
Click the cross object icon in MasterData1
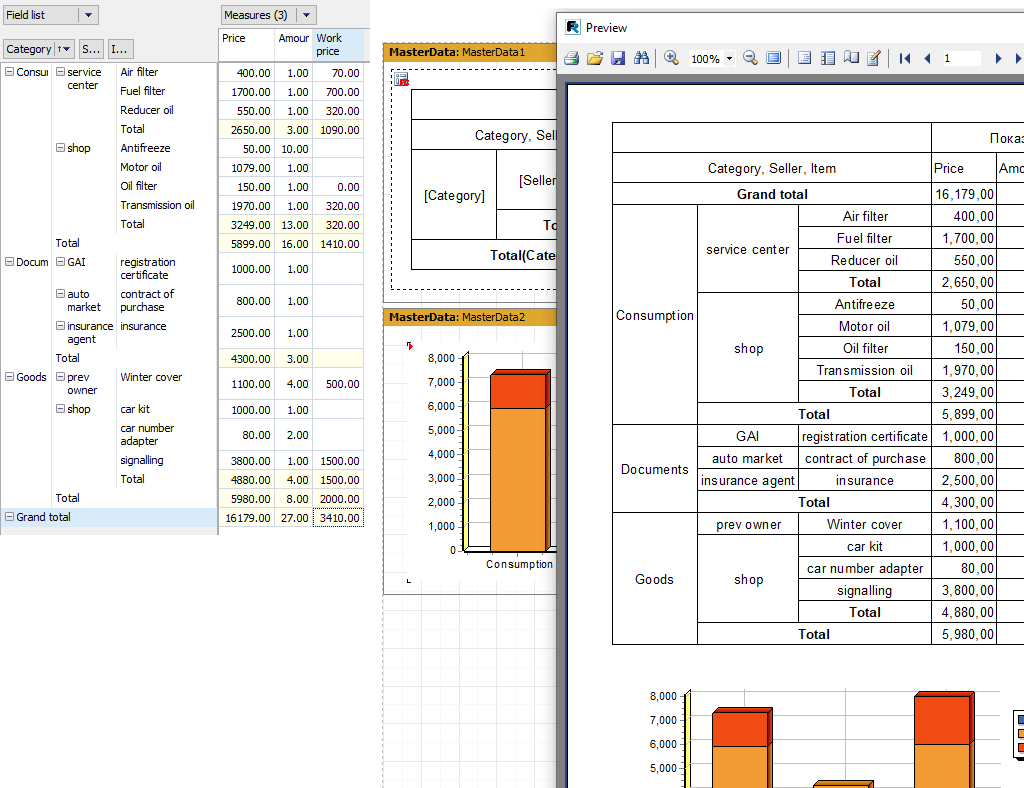tap(401, 80)
